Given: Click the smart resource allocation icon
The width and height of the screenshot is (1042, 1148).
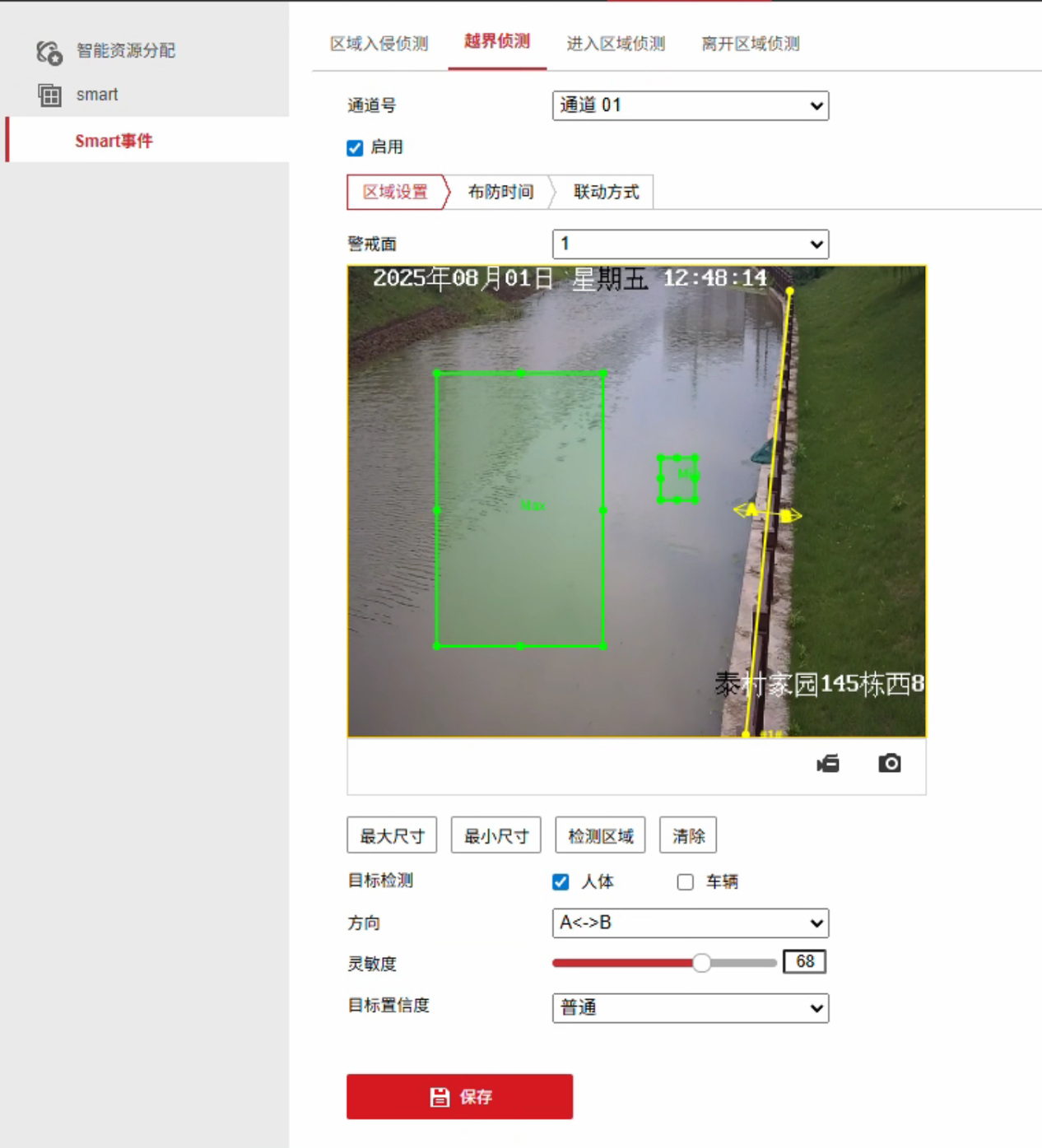Looking at the screenshot, I should [x=49, y=52].
